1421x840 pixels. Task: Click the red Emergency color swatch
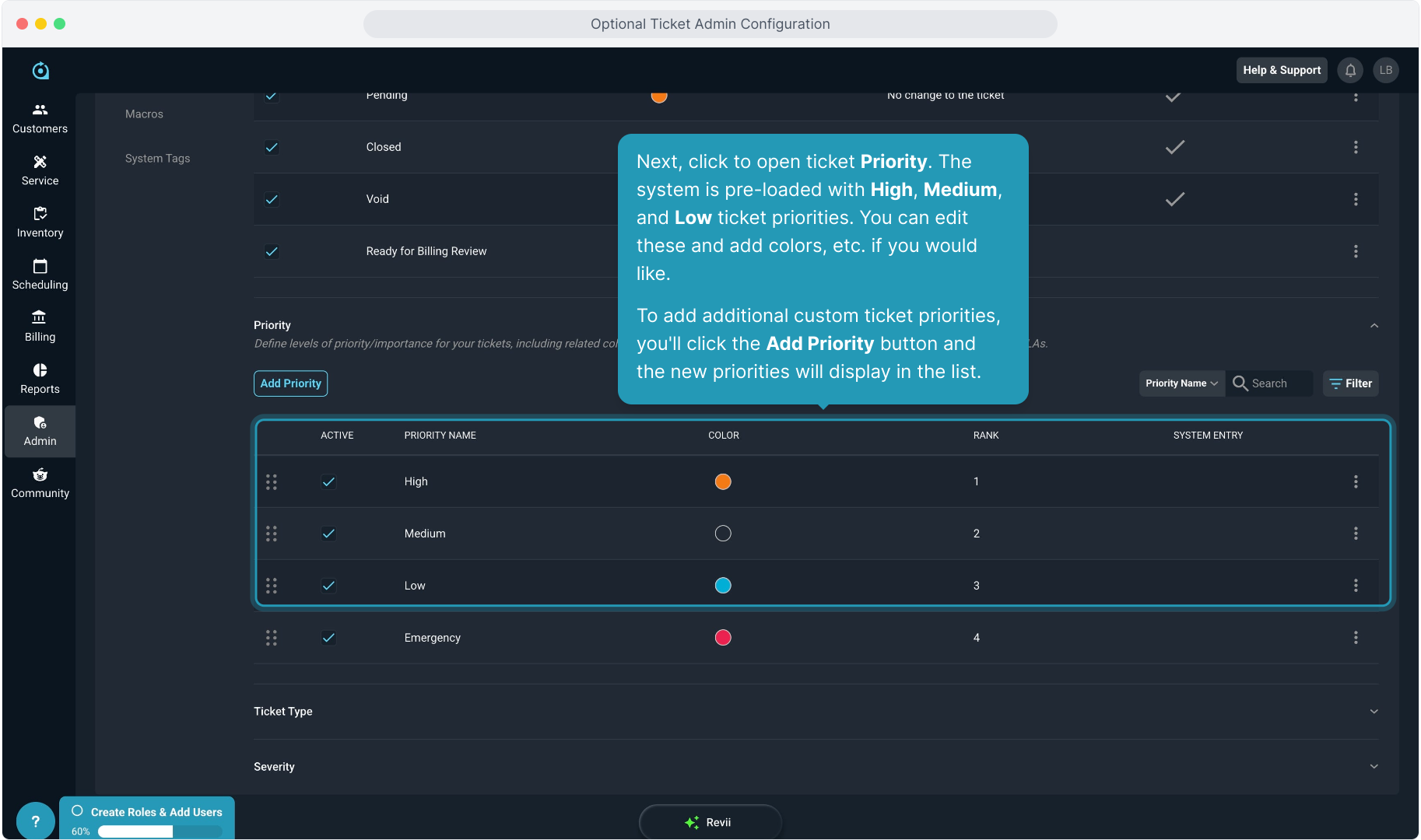coord(723,638)
